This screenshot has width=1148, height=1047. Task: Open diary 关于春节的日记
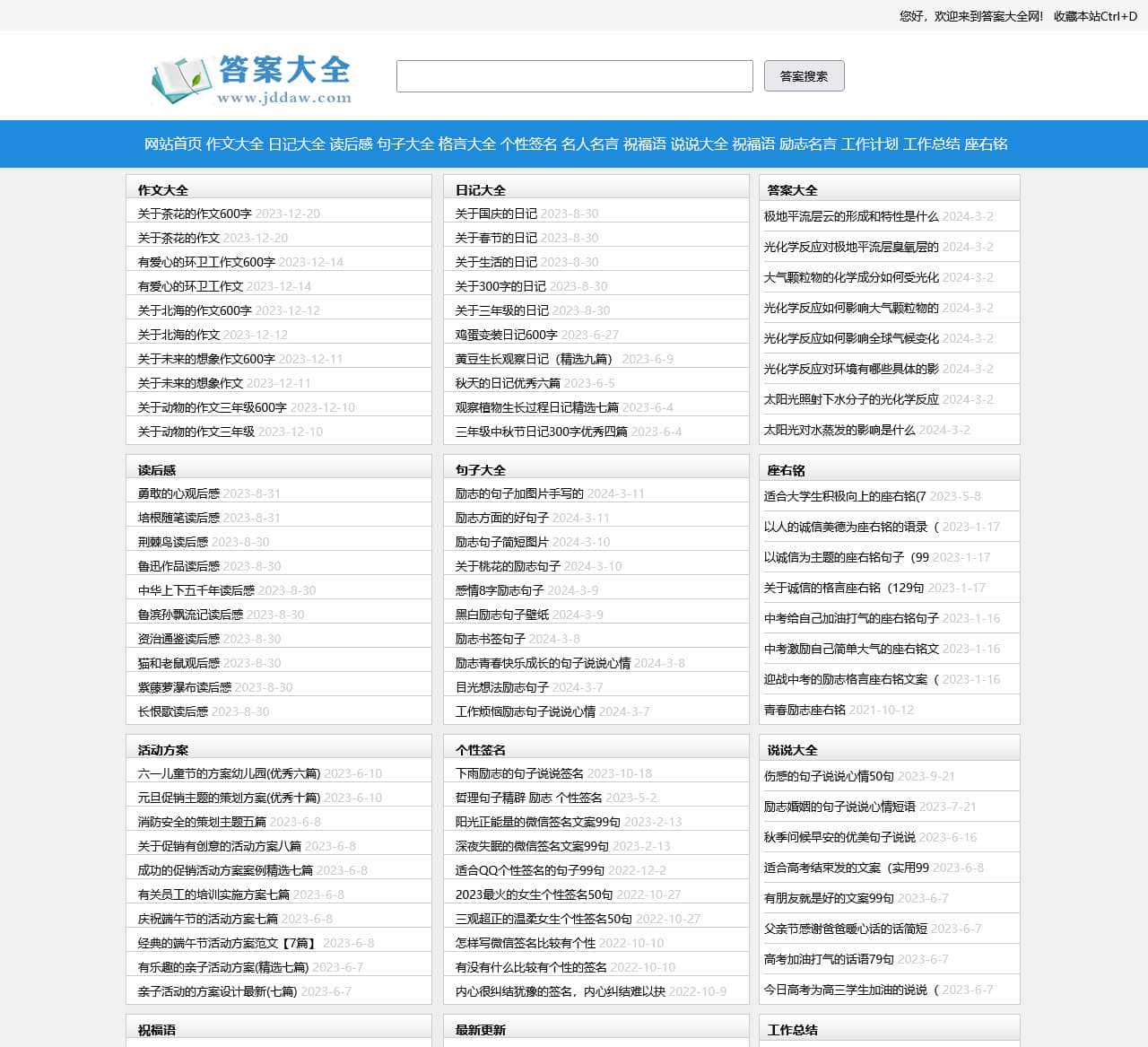(x=496, y=238)
